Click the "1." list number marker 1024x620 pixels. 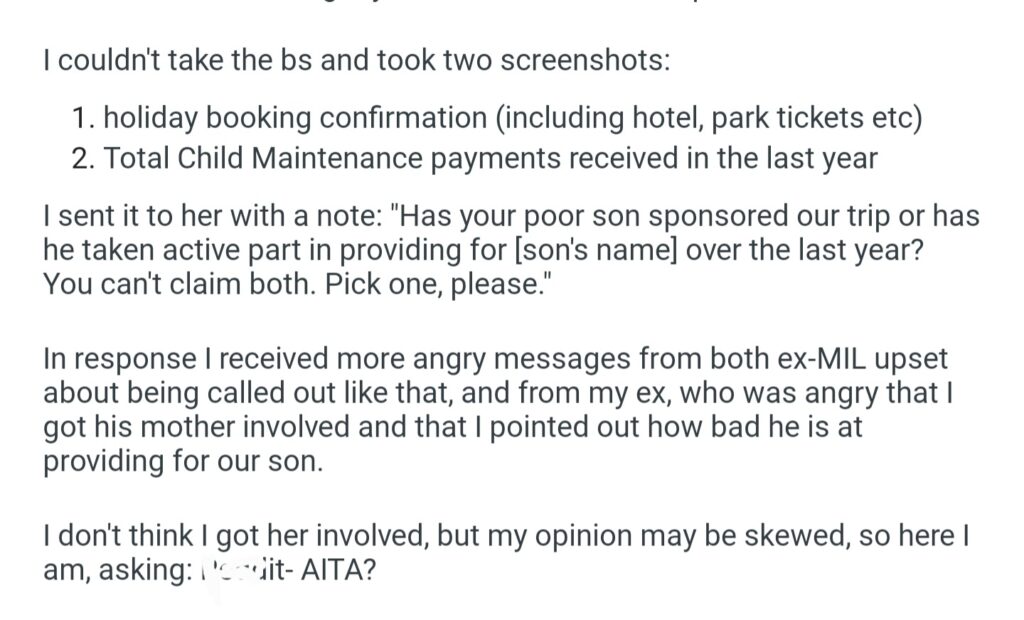[x=83, y=118]
